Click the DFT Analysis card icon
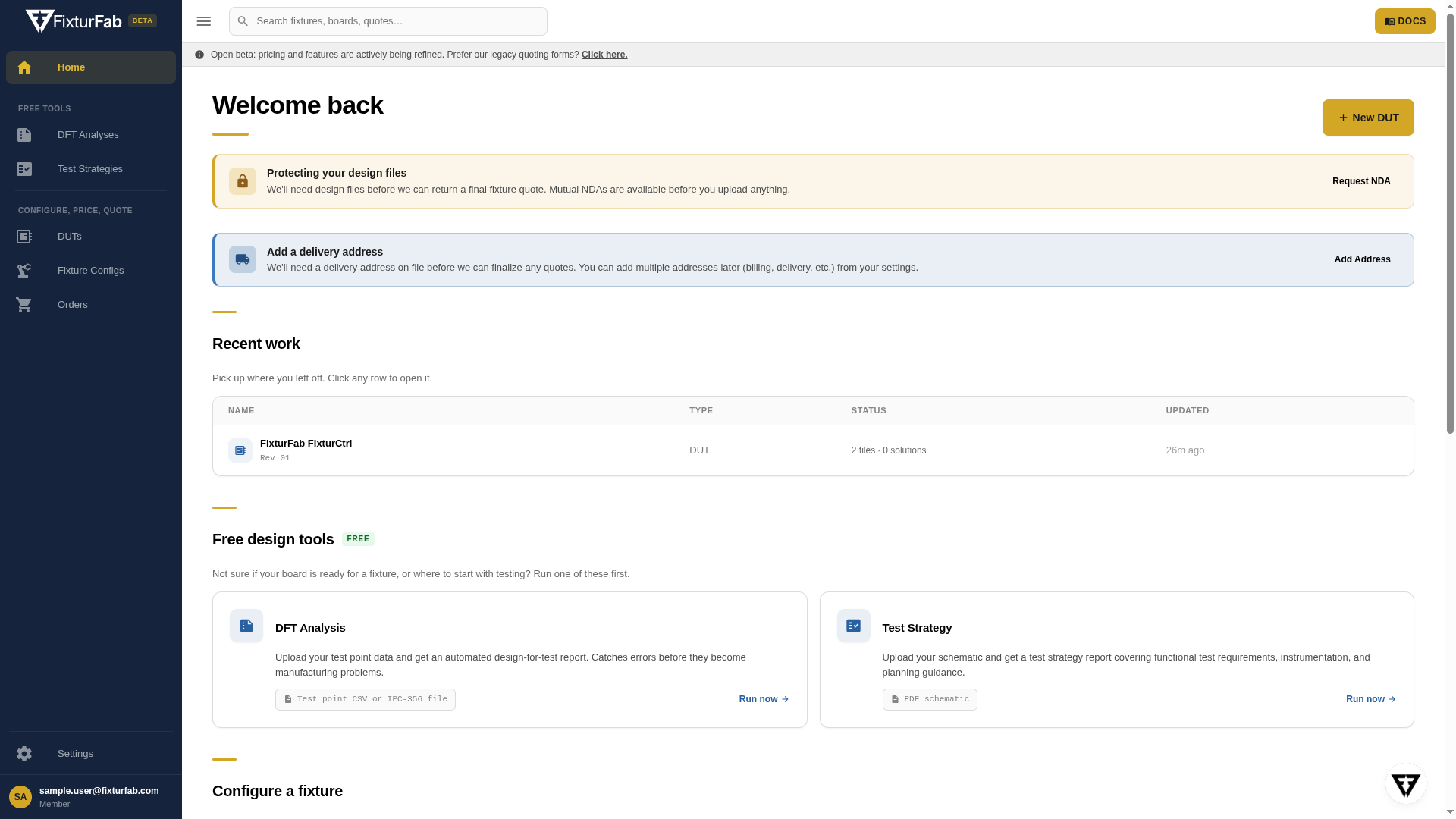Screen dimensions: 1456x819 click(x=246, y=626)
